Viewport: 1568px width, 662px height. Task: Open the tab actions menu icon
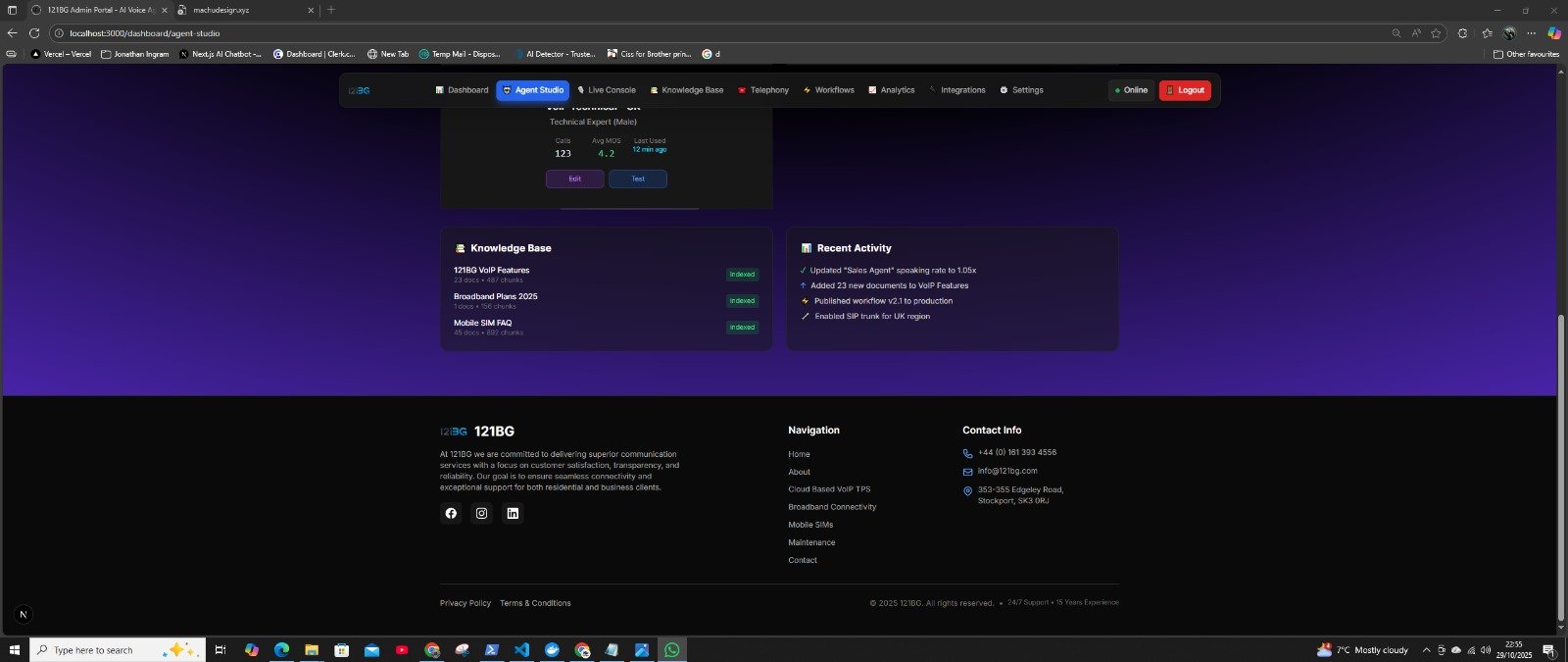point(12,10)
